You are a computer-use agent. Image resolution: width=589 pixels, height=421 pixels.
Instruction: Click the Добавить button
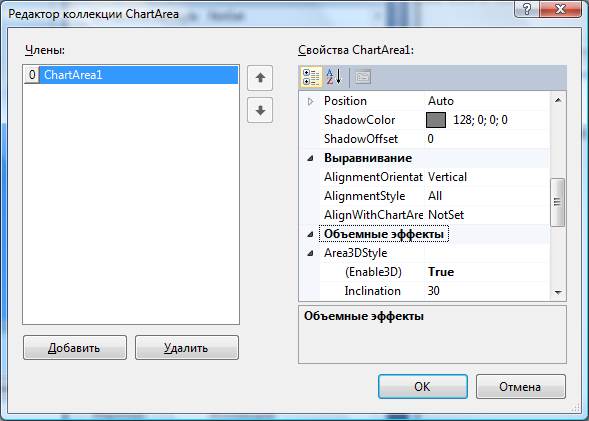(75, 348)
